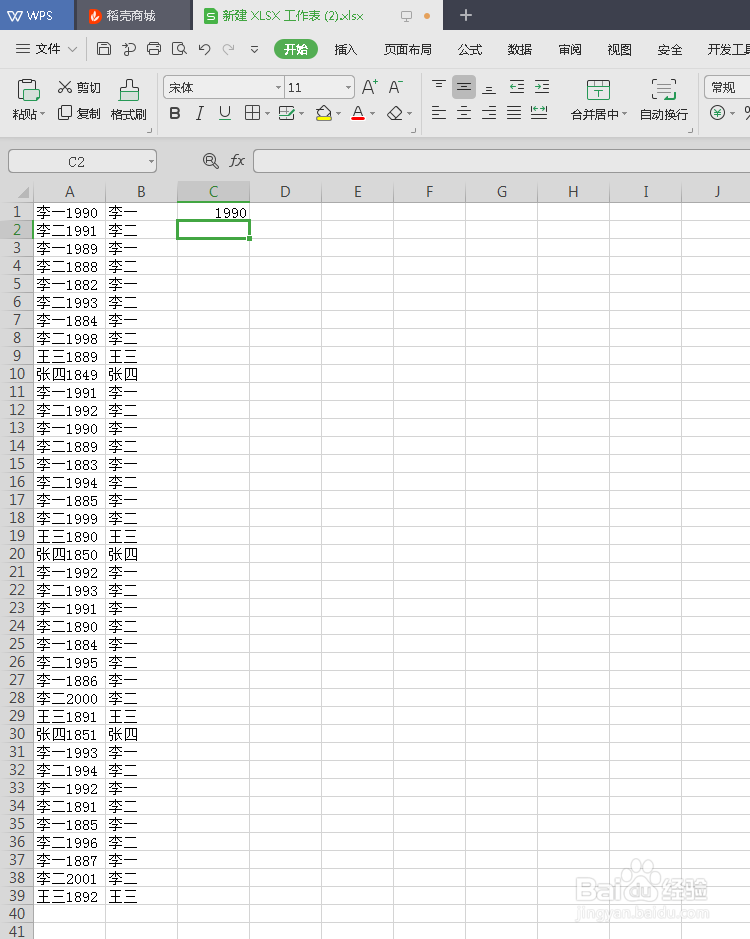Cut selection with 剪切

(x=79, y=87)
